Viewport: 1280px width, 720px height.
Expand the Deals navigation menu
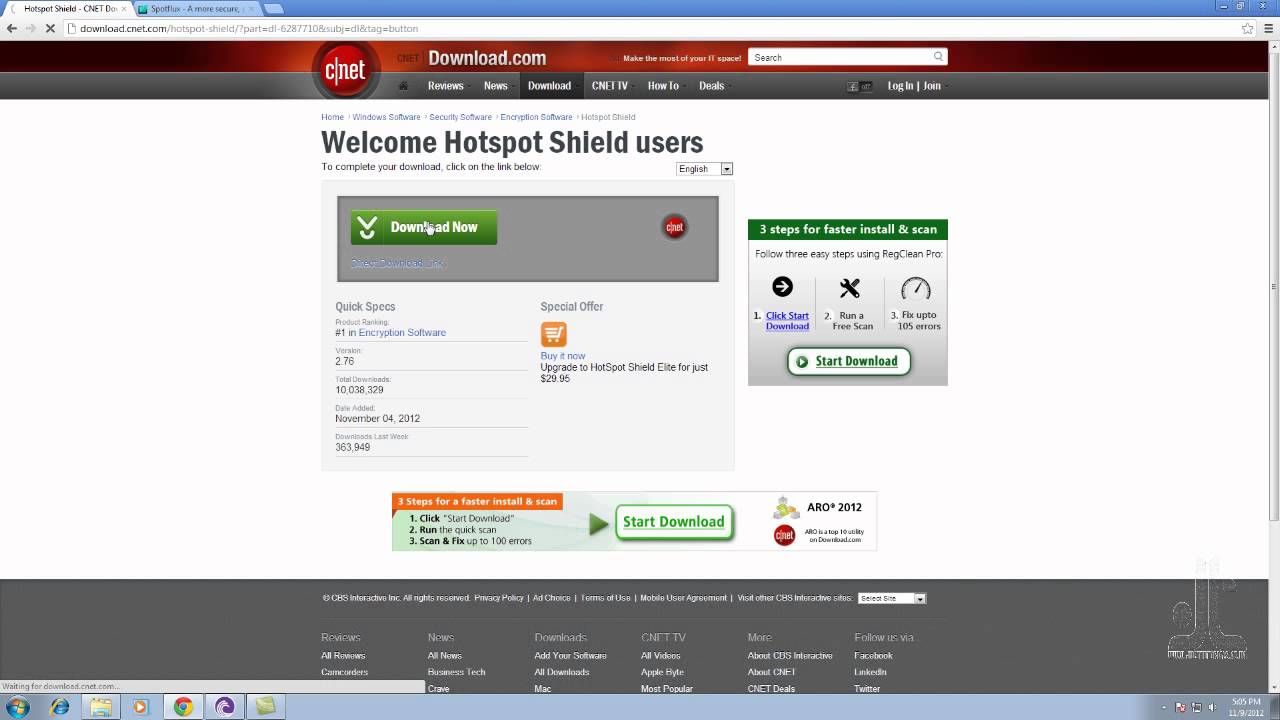pyautogui.click(x=714, y=86)
